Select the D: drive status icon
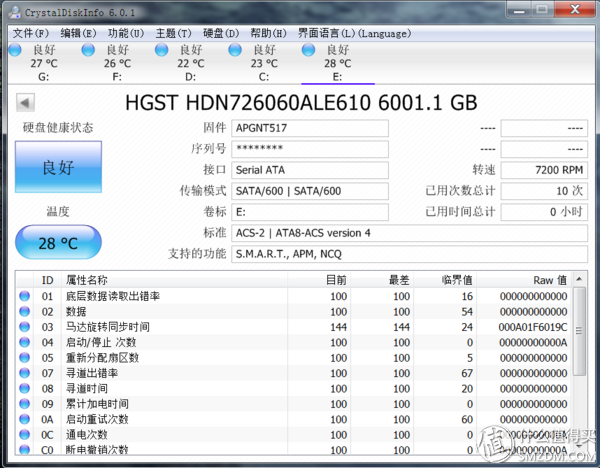The height and width of the screenshot is (468, 600). point(161,50)
